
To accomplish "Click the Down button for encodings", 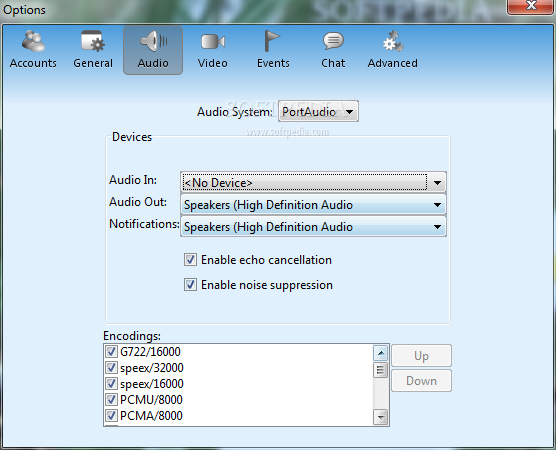I will click(421, 380).
